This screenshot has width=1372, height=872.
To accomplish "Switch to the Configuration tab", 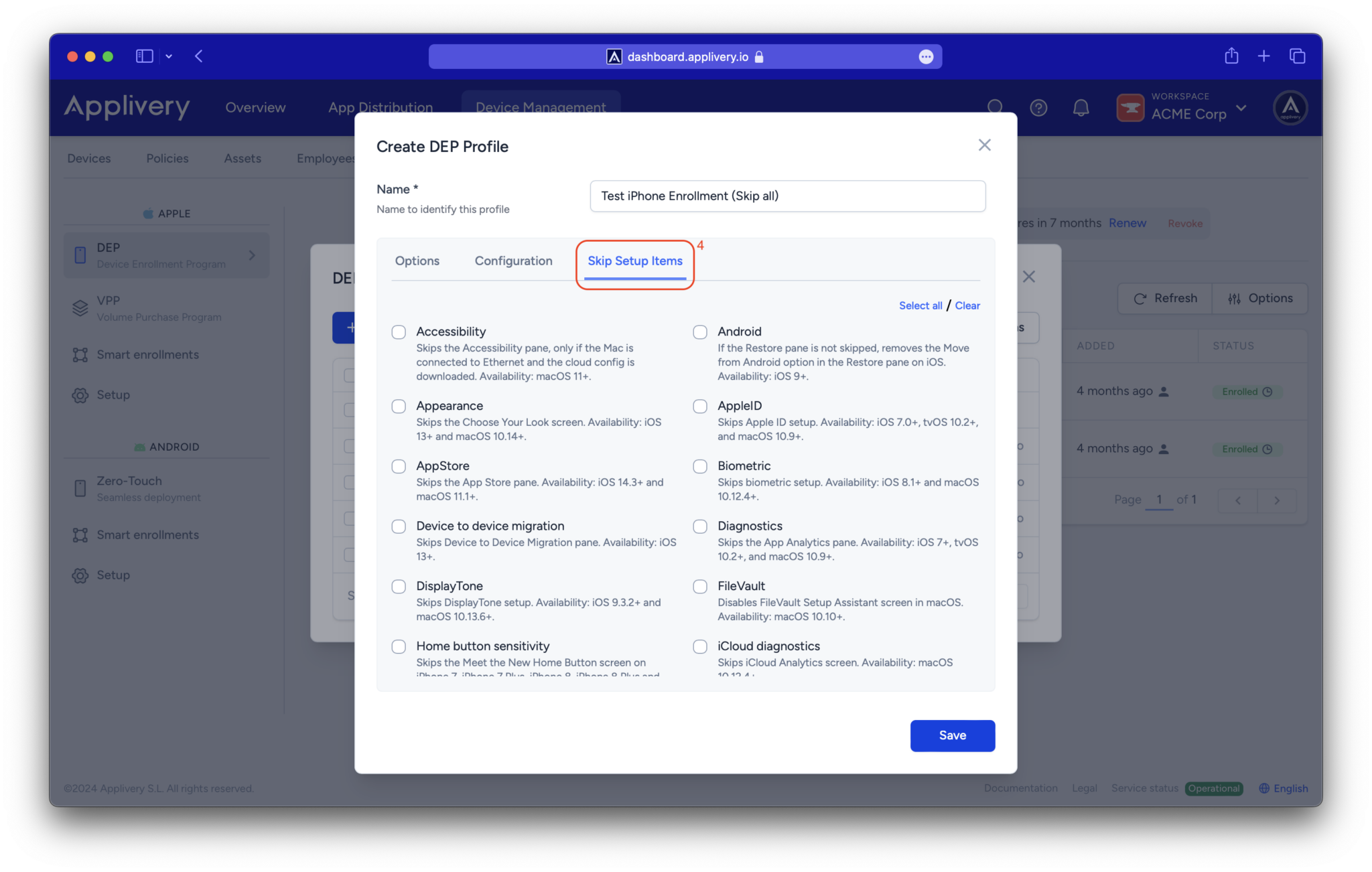I will [x=513, y=261].
